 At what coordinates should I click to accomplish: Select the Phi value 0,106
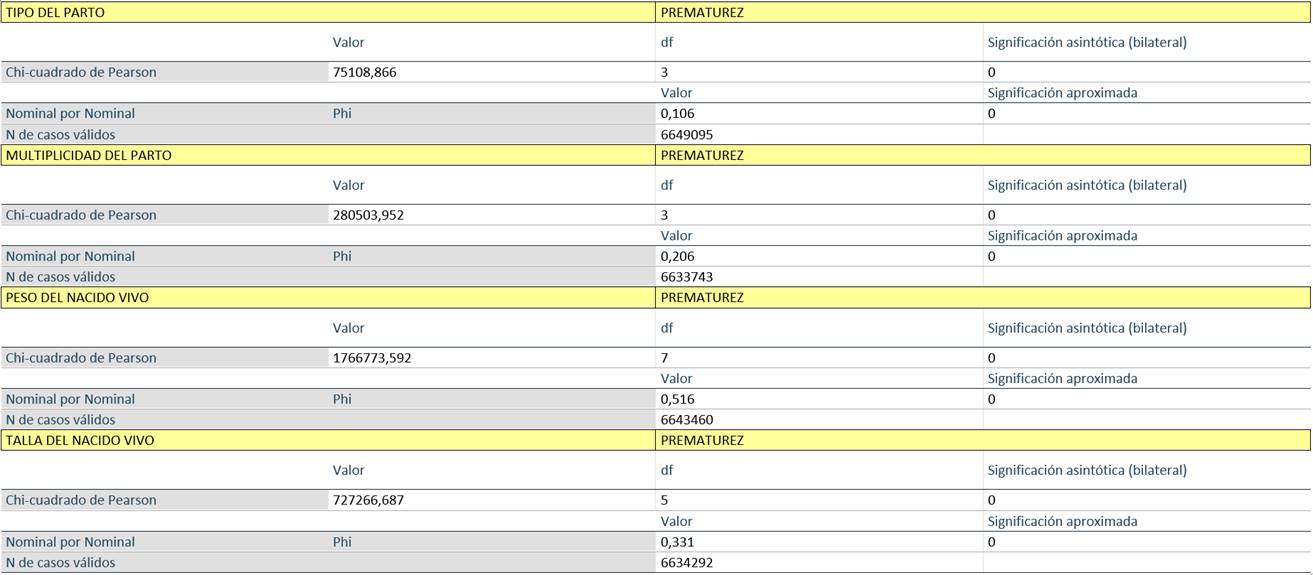[678, 114]
